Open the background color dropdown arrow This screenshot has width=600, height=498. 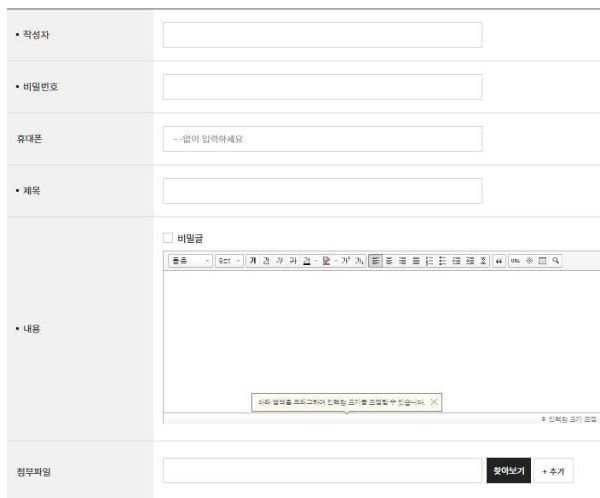336,261
